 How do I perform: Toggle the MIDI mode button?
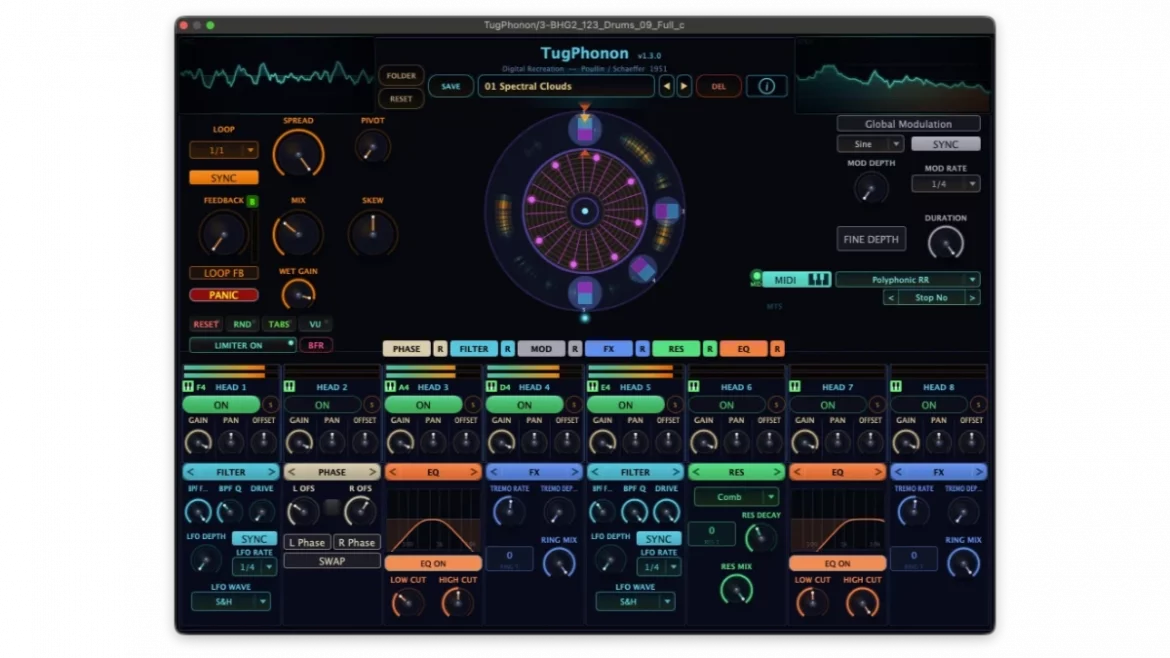pyautogui.click(x=796, y=279)
